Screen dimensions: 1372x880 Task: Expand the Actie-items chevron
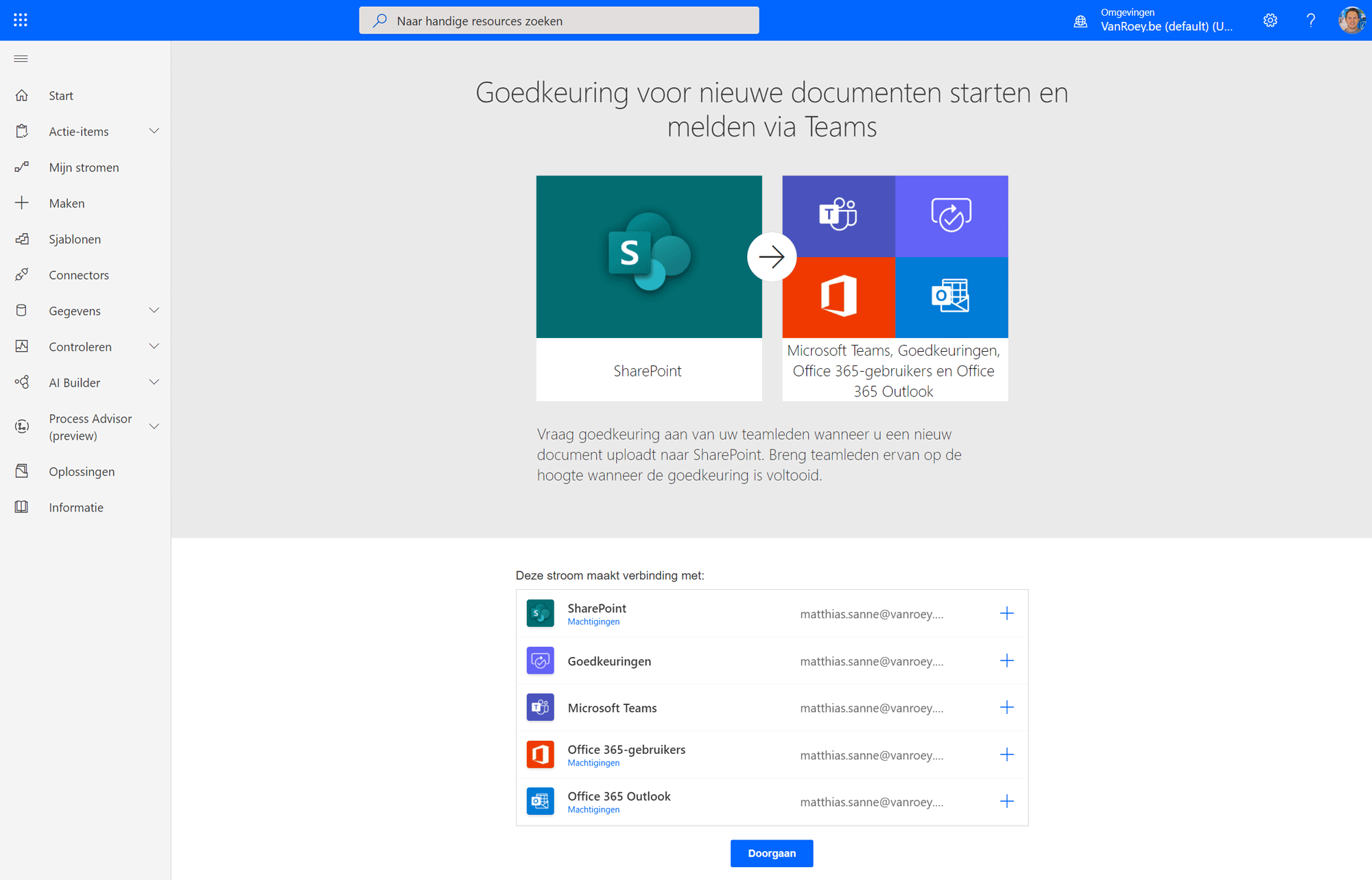tap(154, 131)
